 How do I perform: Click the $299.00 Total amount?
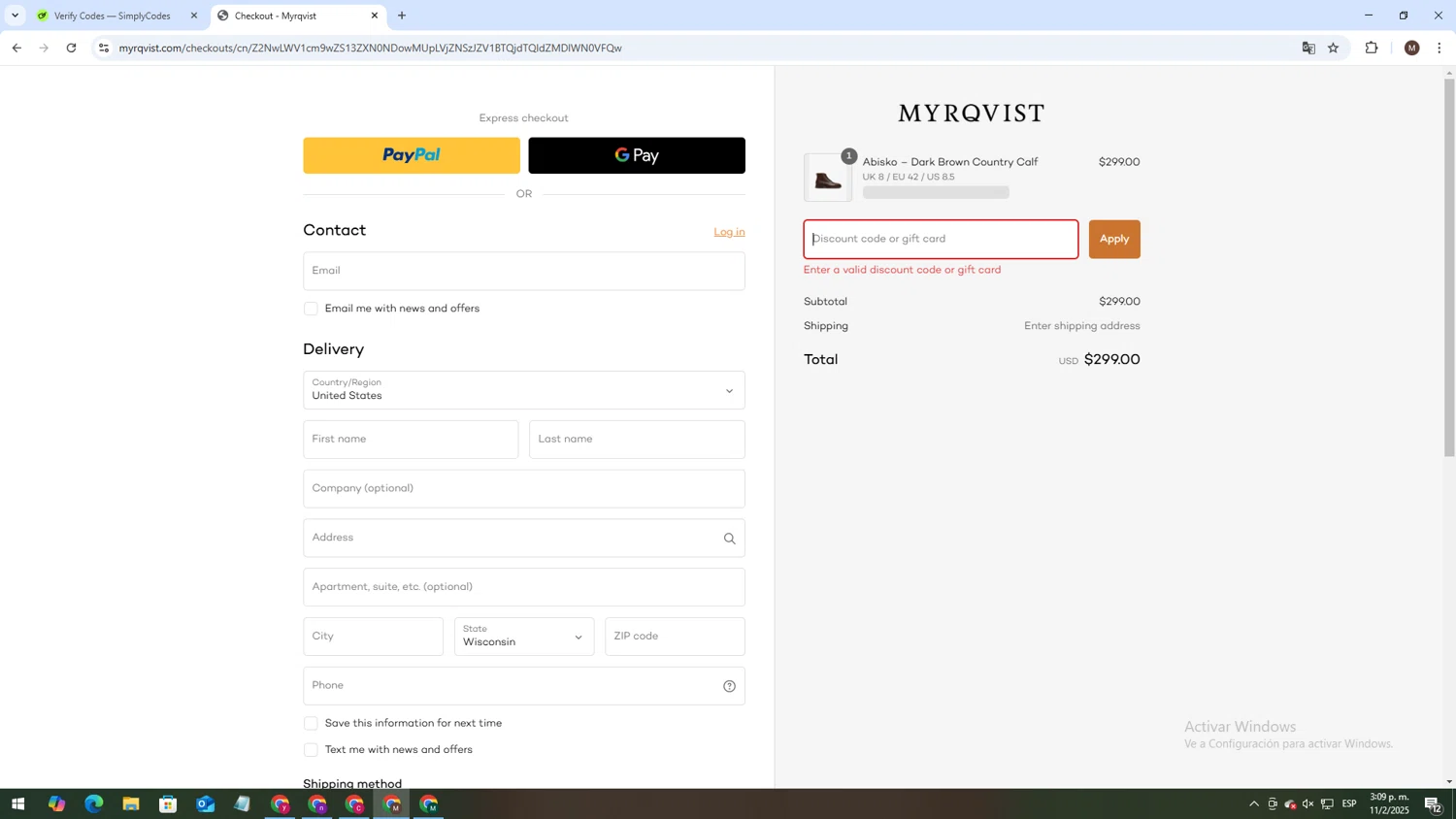click(1111, 360)
